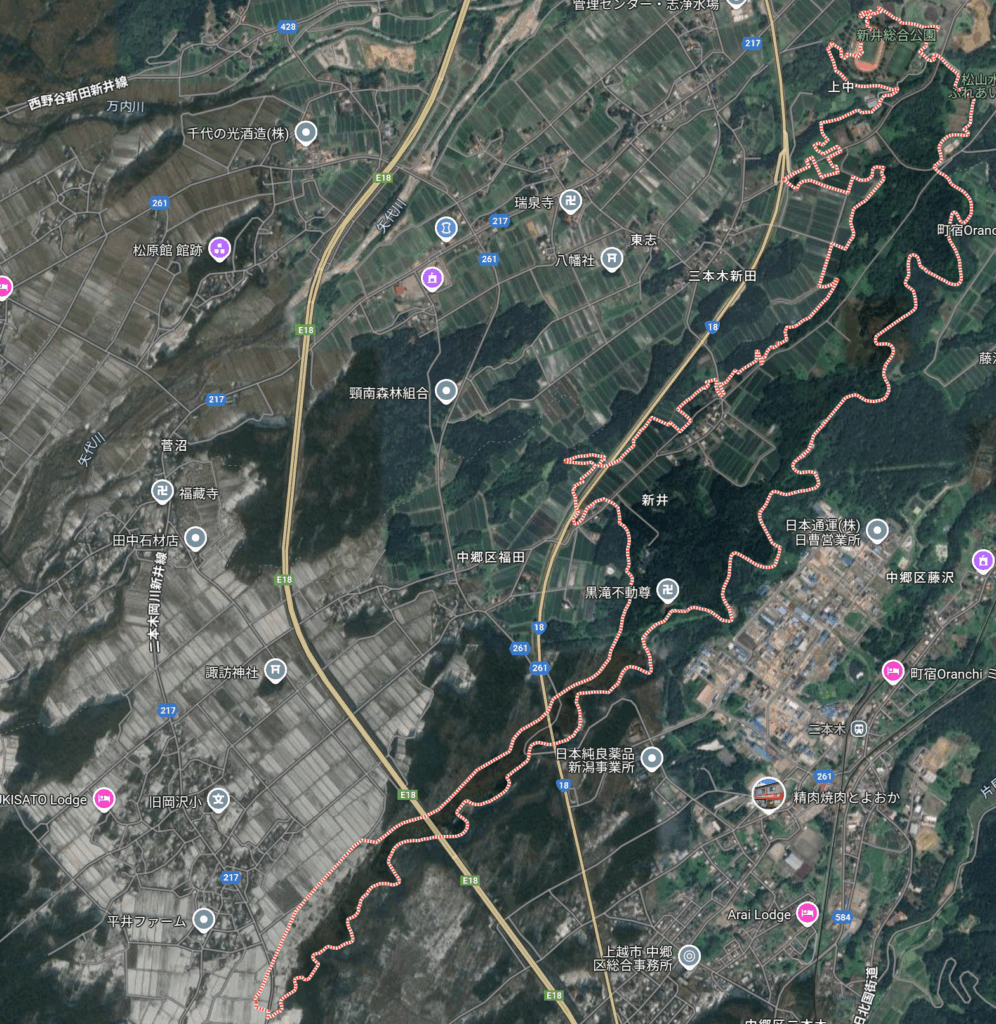This screenshot has width=996, height=1024.
Task: Click the 中郷区福田 district label
Action: point(490,557)
